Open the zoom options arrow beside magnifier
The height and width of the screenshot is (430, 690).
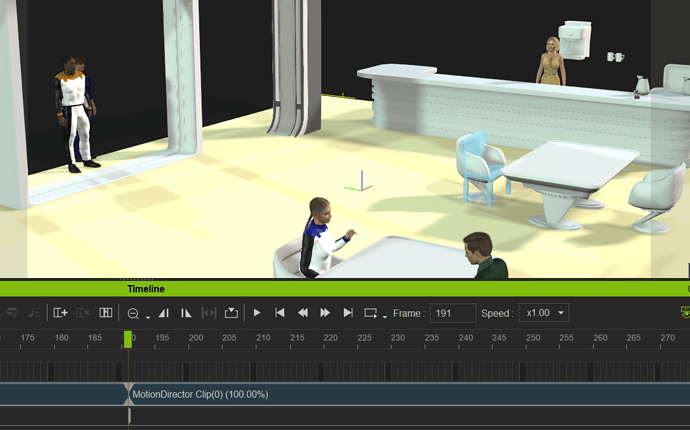pyautogui.click(x=148, y=317)
